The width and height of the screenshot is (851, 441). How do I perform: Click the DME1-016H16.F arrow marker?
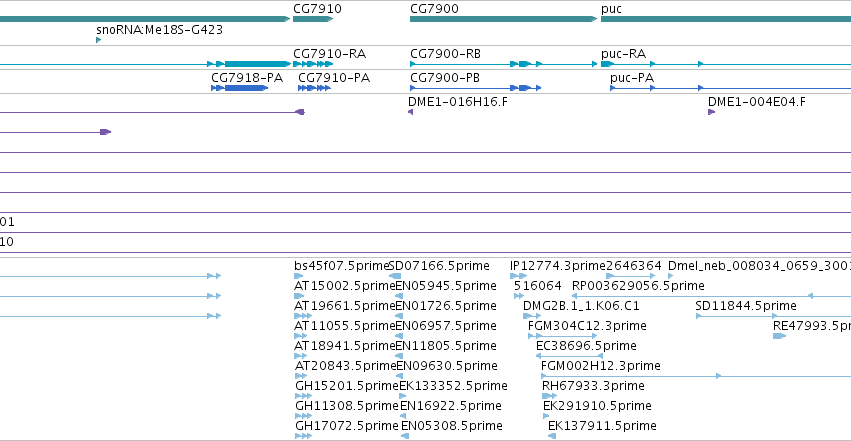(410, 112)
